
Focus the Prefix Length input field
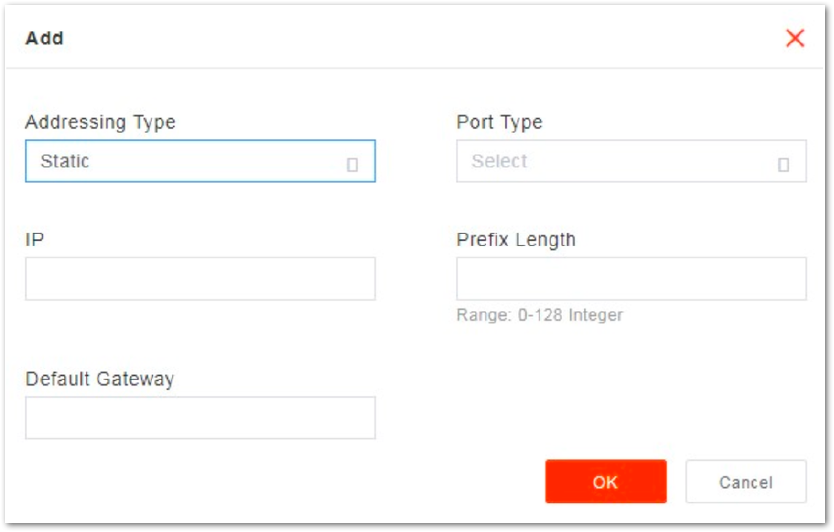pyautogui.click(x=631, y=279)
